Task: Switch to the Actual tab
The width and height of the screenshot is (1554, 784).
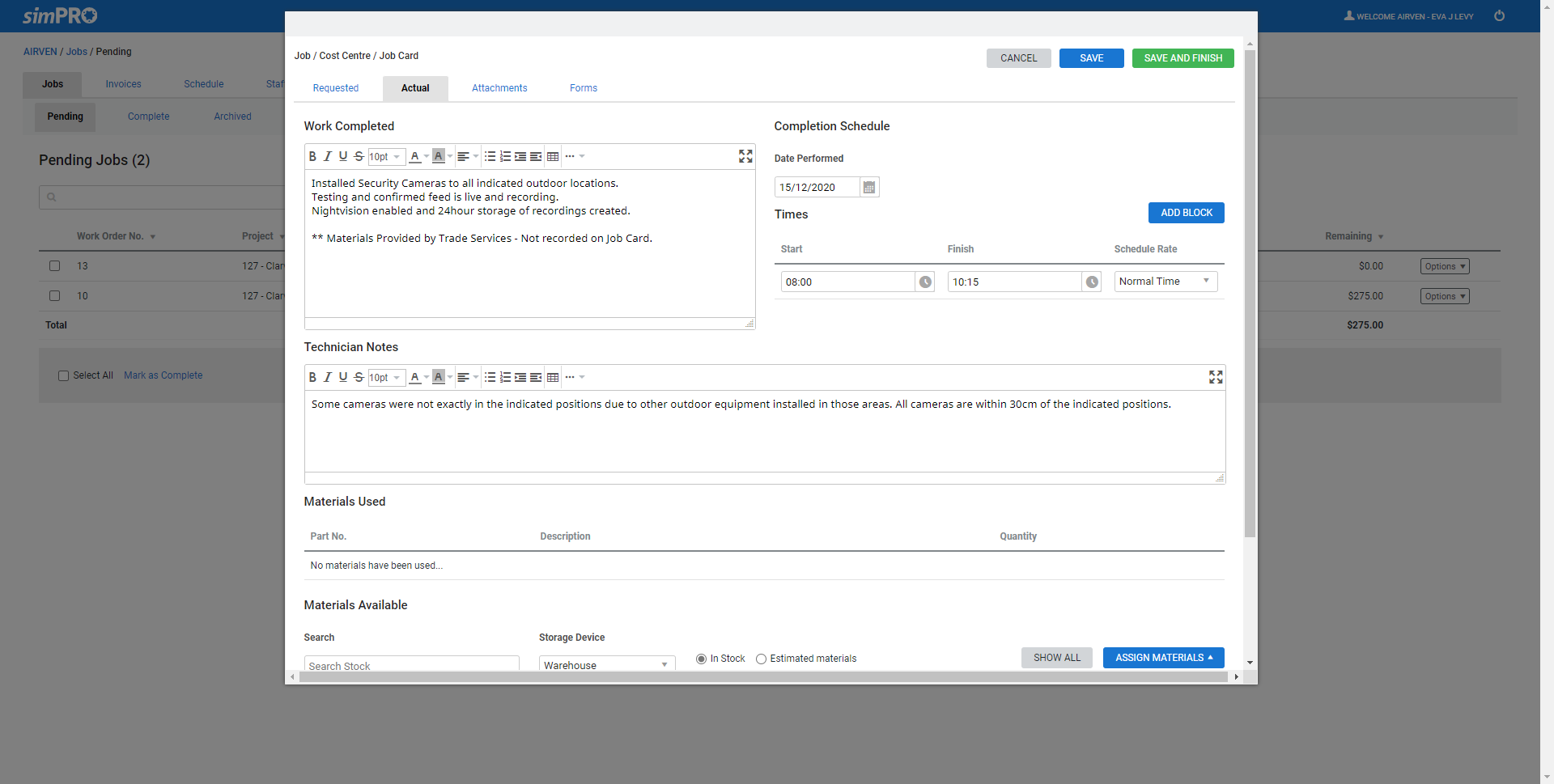Action: click(415, 88)
